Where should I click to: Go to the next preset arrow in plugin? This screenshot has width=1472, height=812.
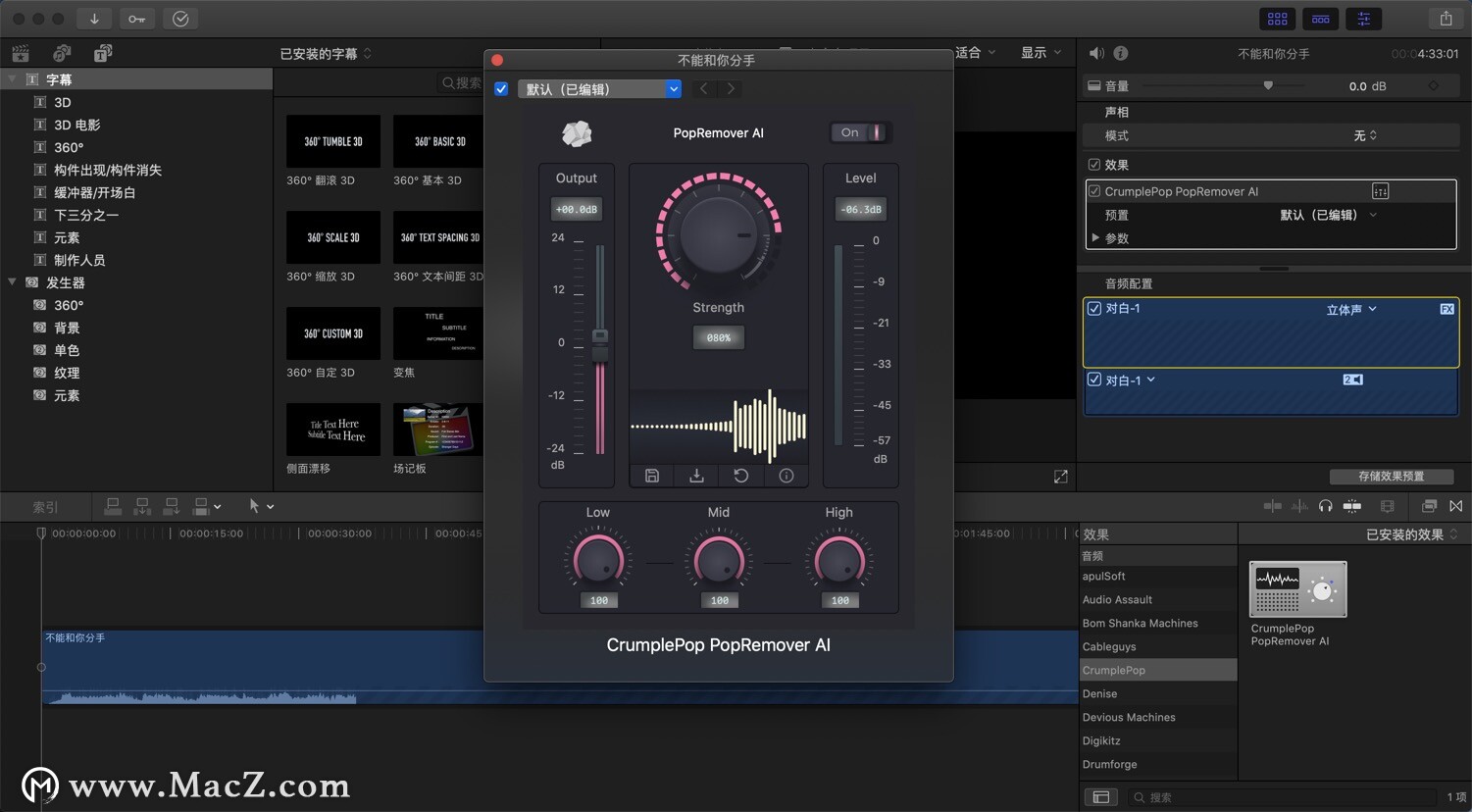[x=731, y=89]
